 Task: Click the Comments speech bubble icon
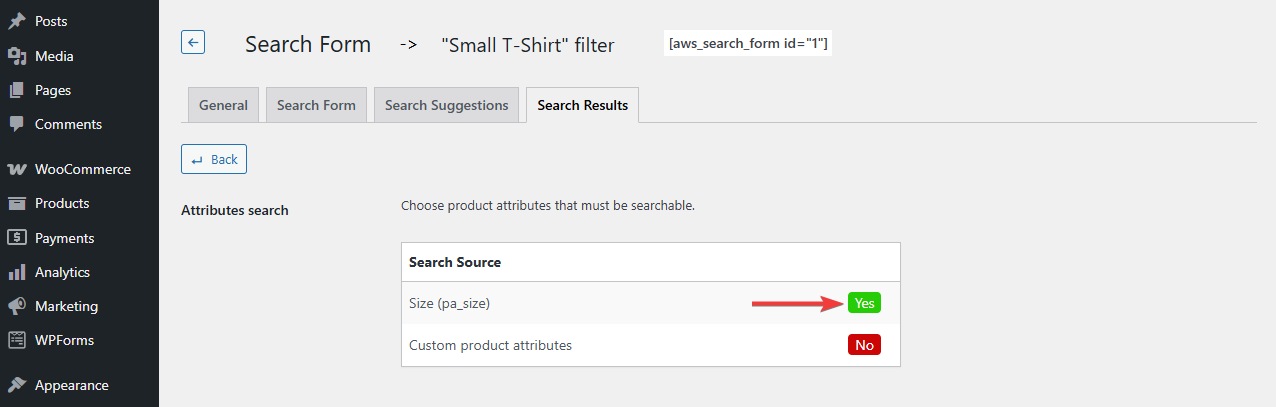tap(16, 124)
